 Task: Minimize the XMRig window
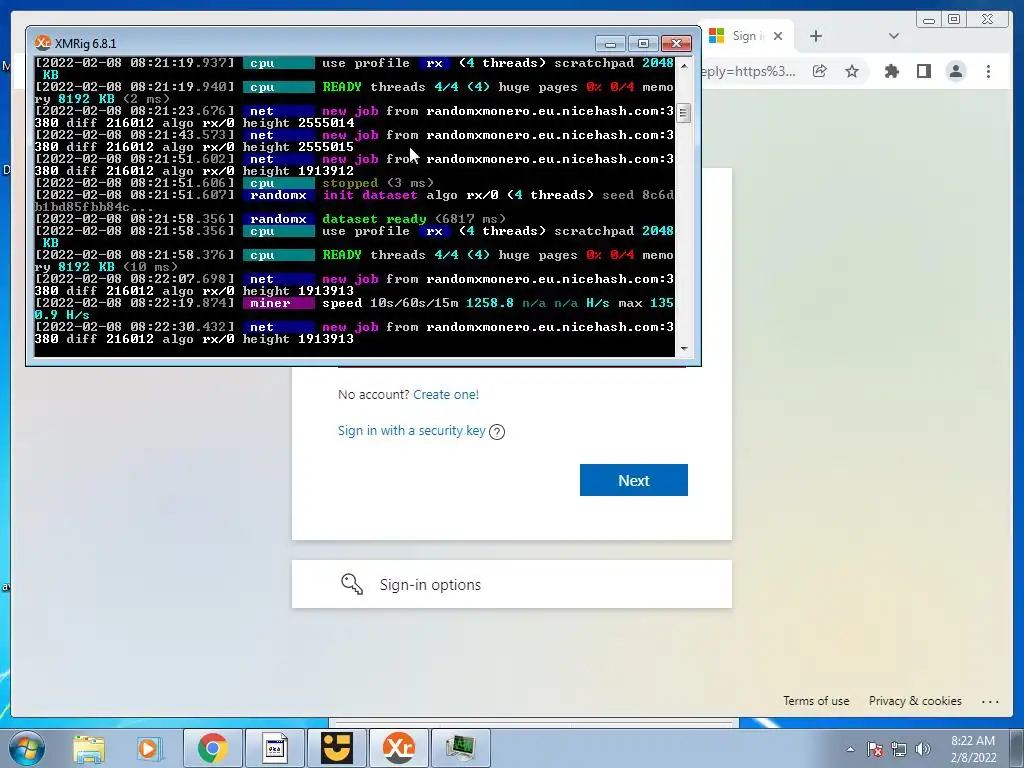tap(611, 44)
